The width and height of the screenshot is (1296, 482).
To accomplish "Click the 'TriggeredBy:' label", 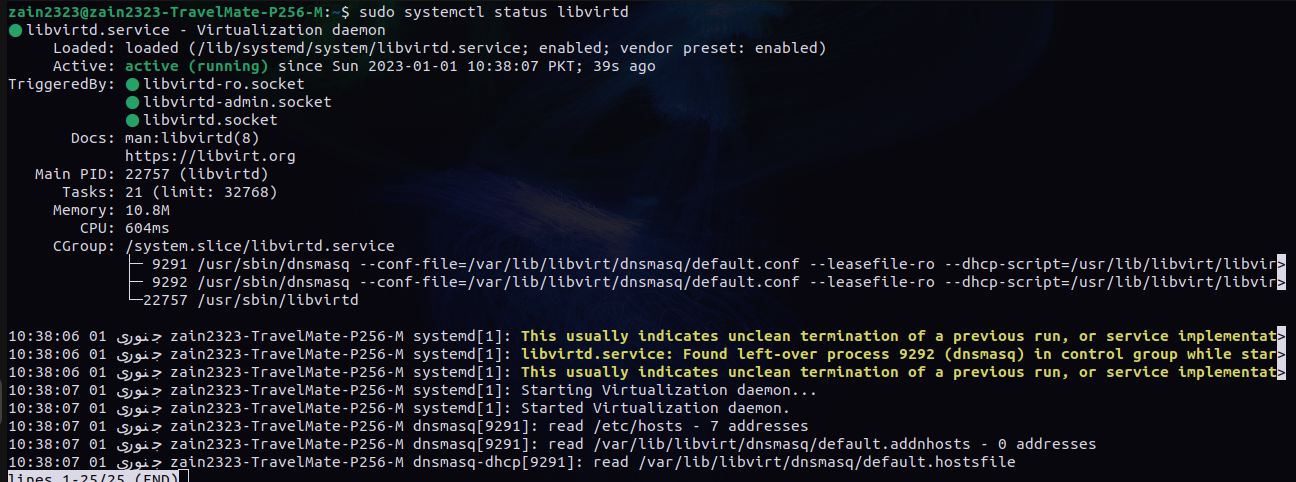I will pos(62,84).
